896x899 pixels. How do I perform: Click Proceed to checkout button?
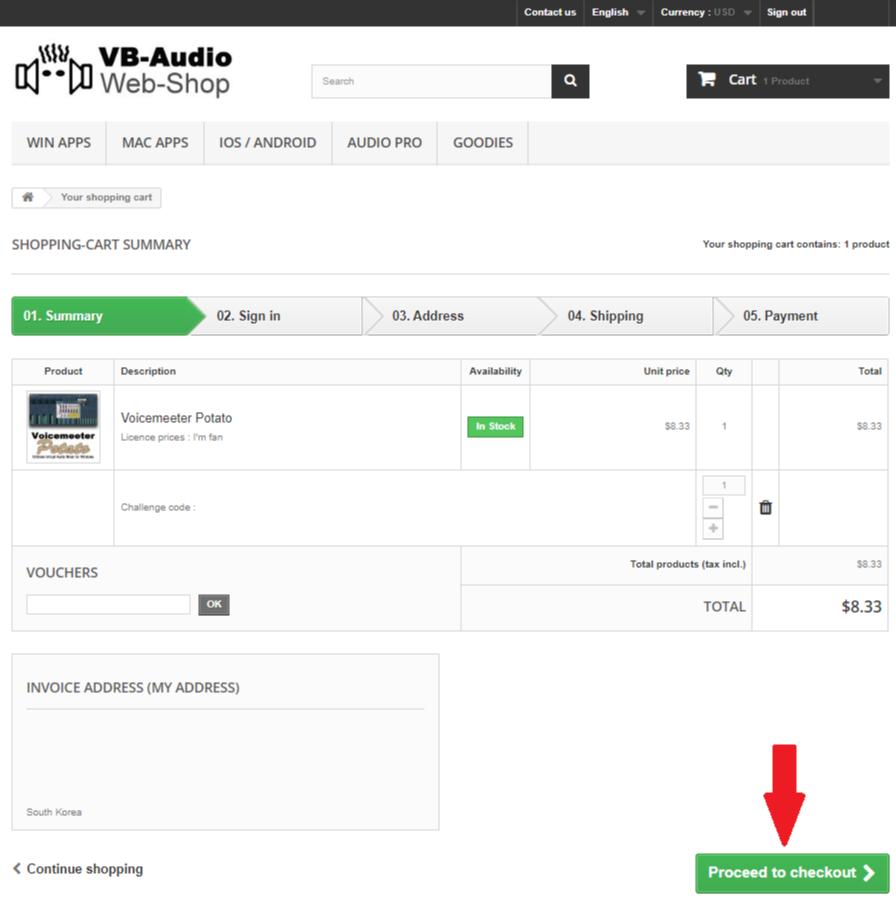click(792, 873)
